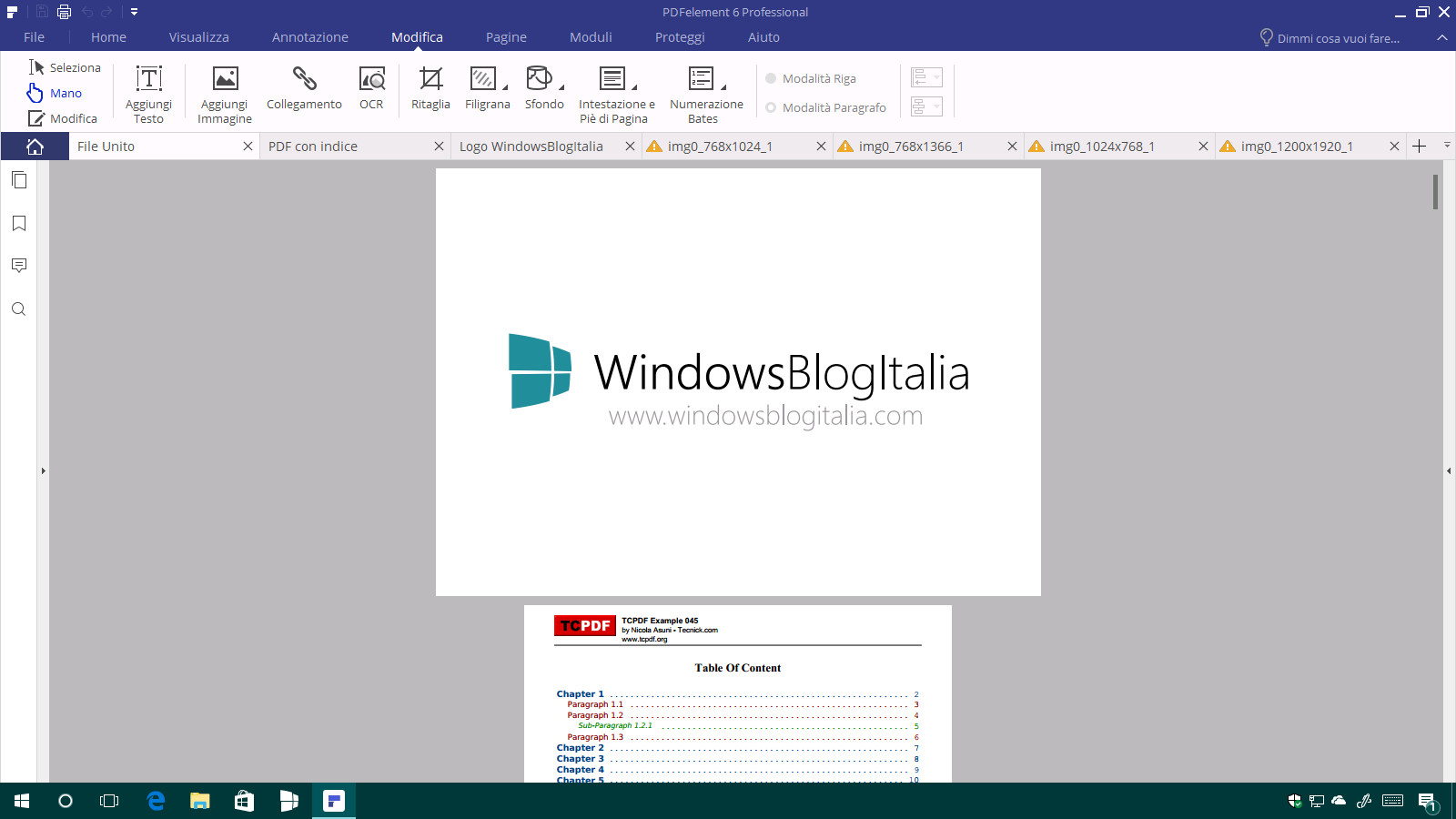The height and width of the screenshot is (819, 1456).
Task: Select Modalità Riga radio button
Action: (811, 78)
